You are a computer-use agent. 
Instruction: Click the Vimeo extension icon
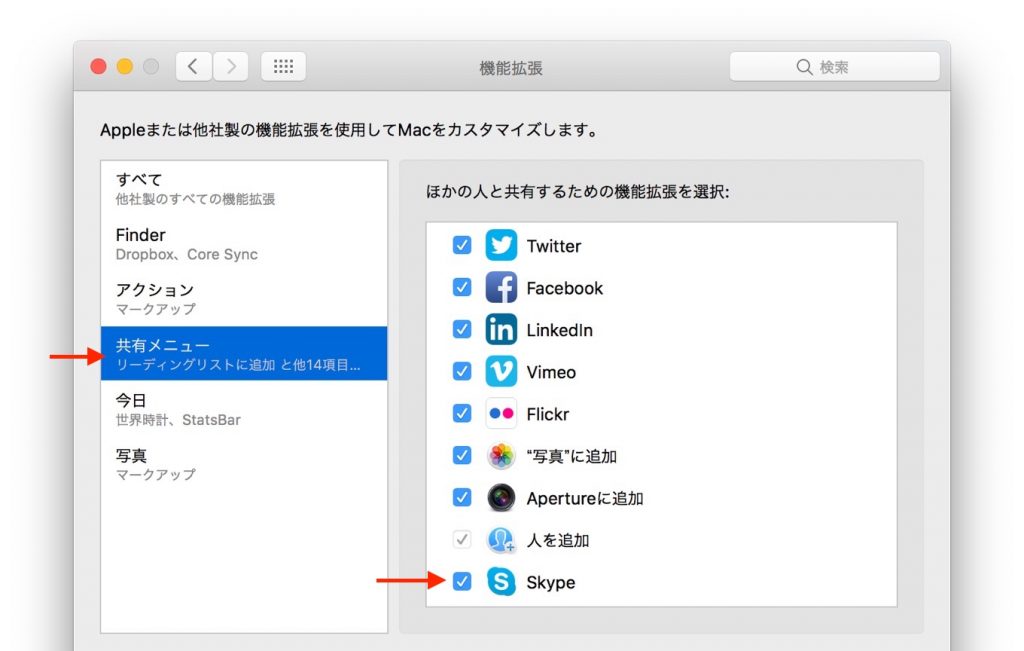(501, 372)
